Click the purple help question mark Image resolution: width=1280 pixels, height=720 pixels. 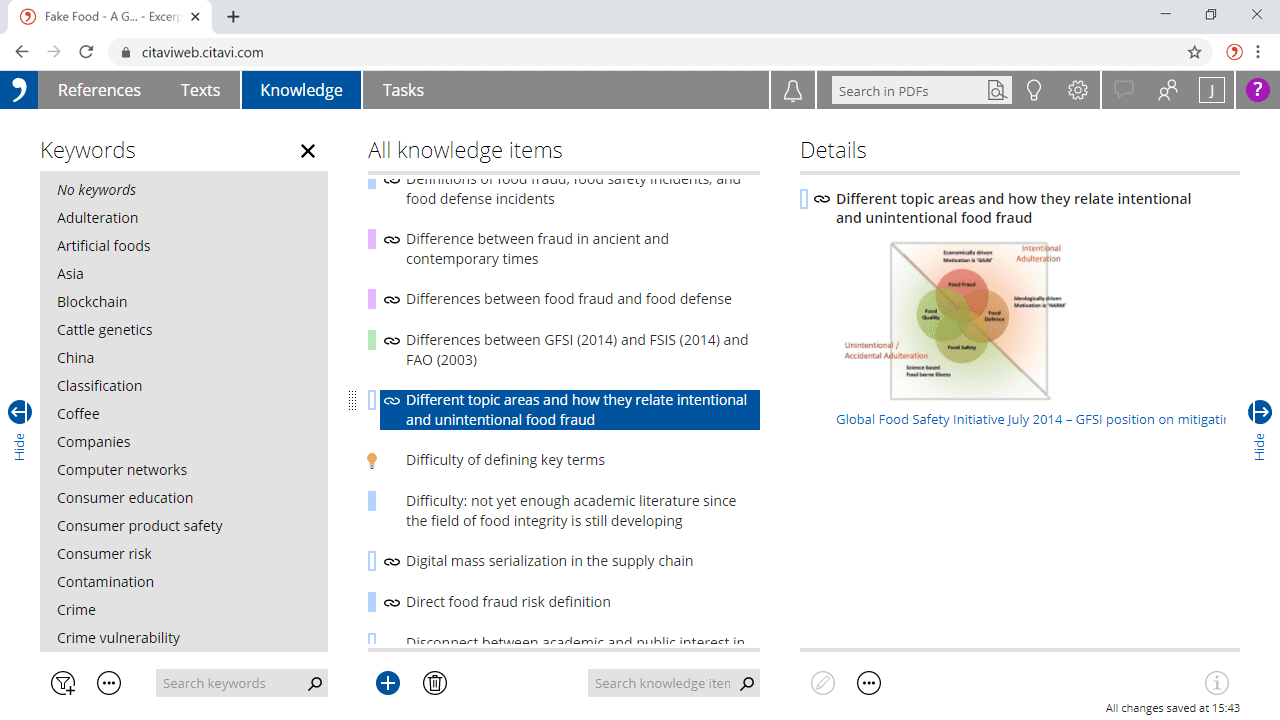pyautogui.click(x=1257, y=91)
